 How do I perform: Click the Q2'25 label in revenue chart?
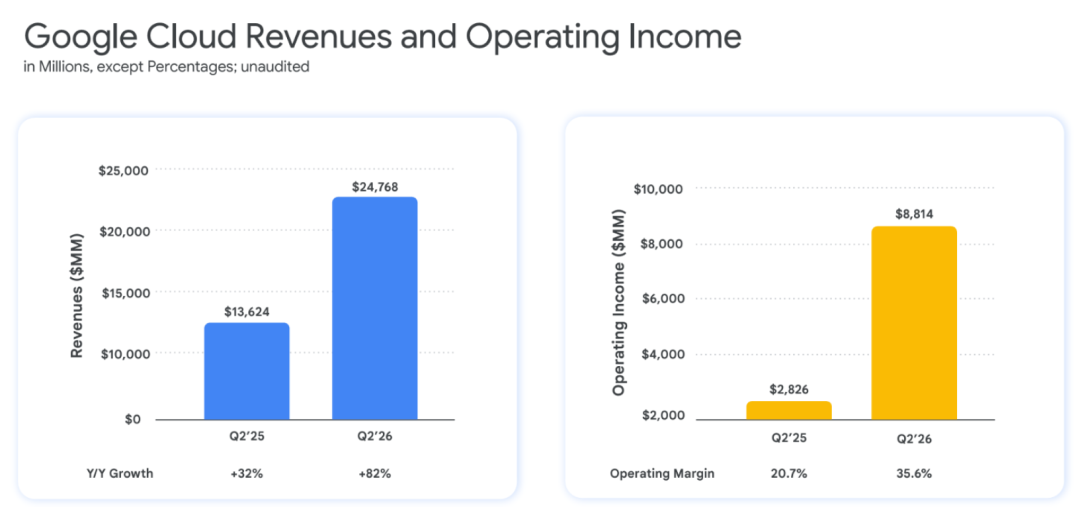click(247, 436)
